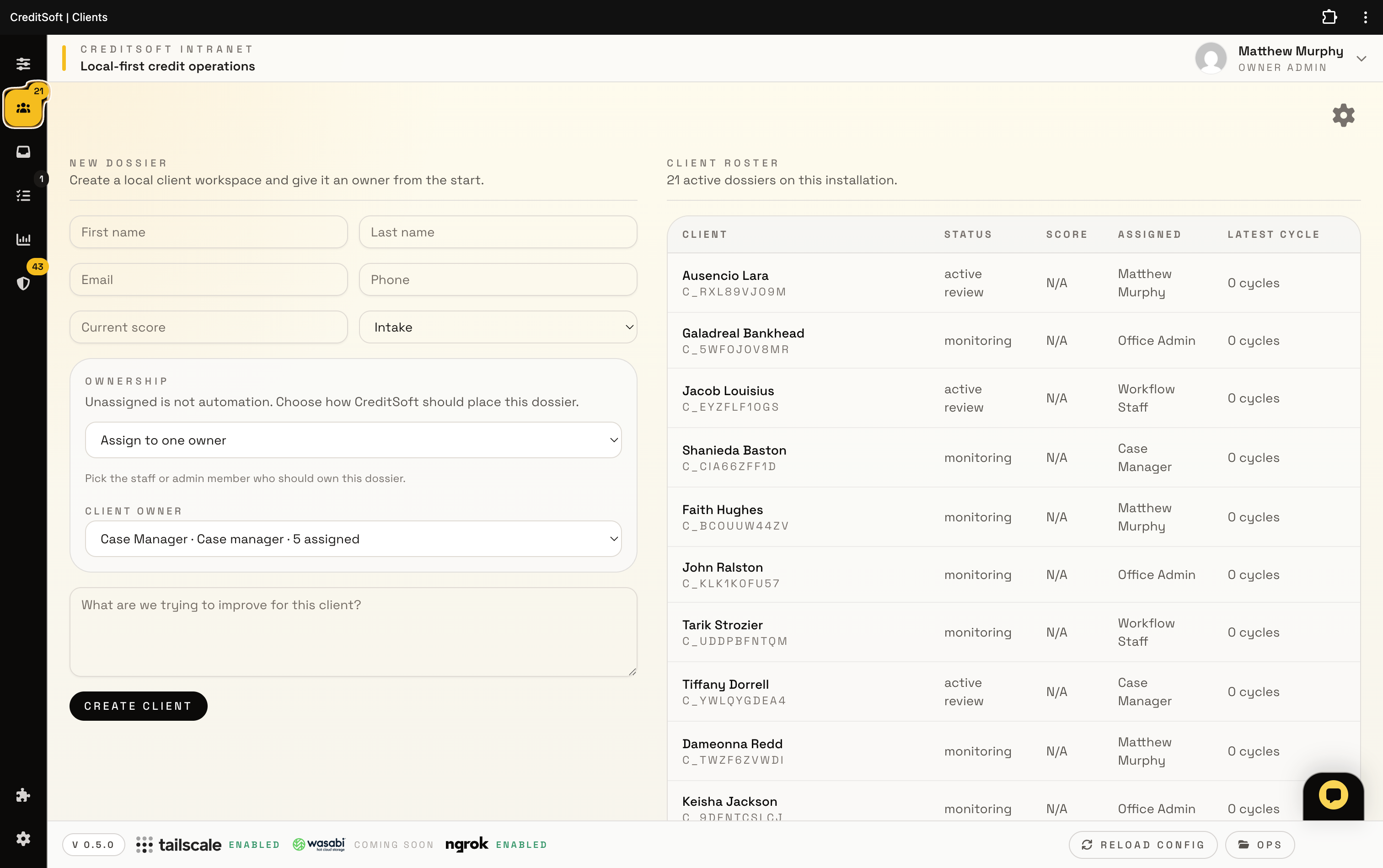
Task: Open Ausencio Lara client row
Action: (725, 276)
